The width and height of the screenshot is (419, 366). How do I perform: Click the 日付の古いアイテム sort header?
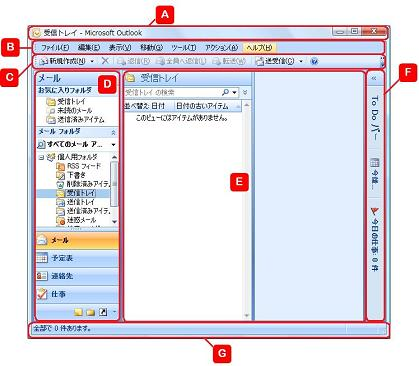207,106
